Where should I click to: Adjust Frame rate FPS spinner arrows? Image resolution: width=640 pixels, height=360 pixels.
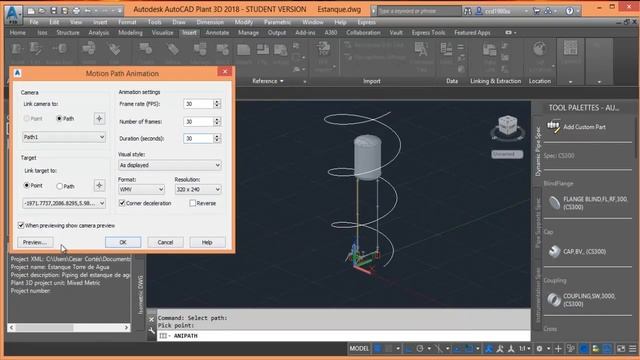coord(217,104)
